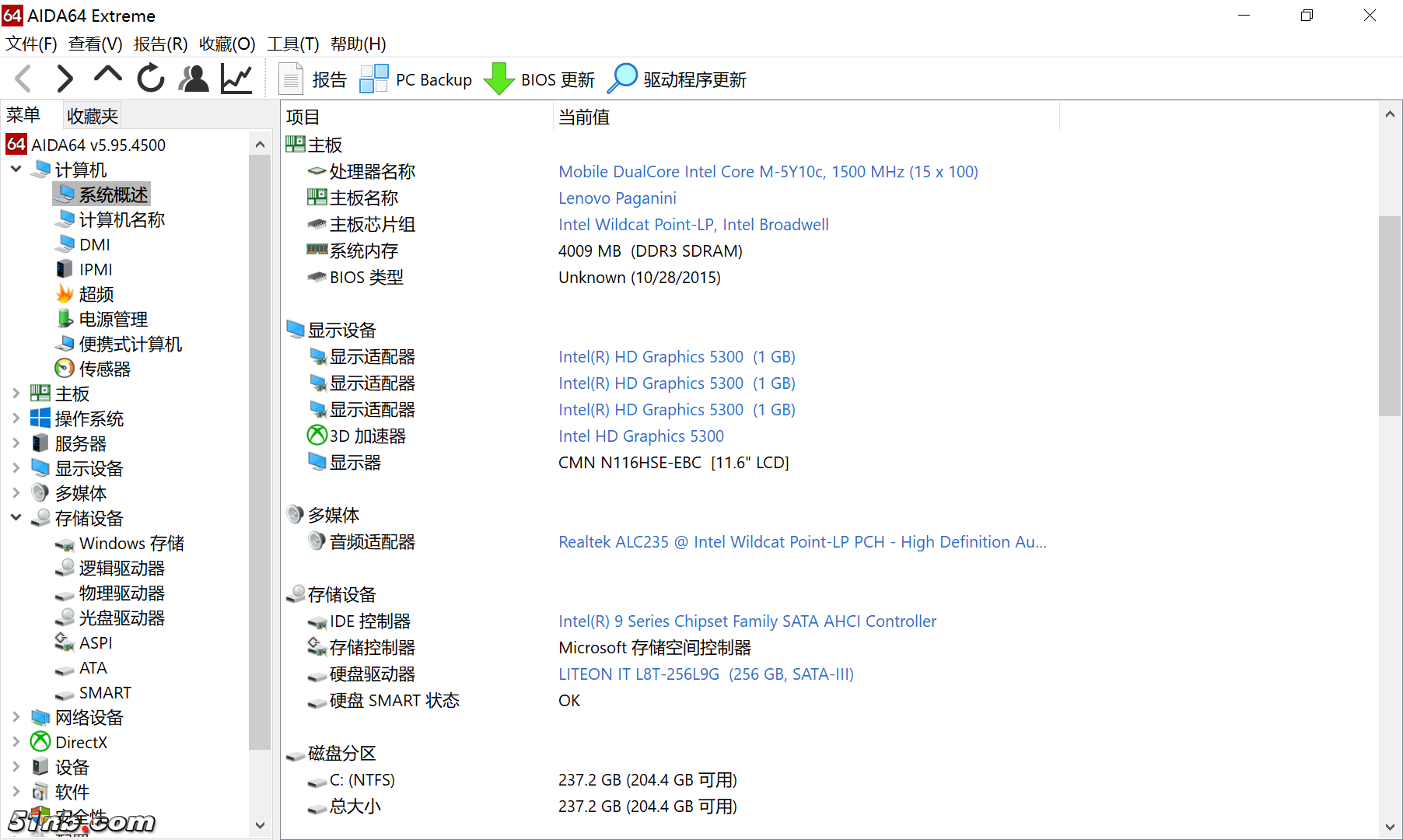The width and height of the screenshot is (1403, 840).
Task: Refresh the current information page
Action: (x=150, y=78)
